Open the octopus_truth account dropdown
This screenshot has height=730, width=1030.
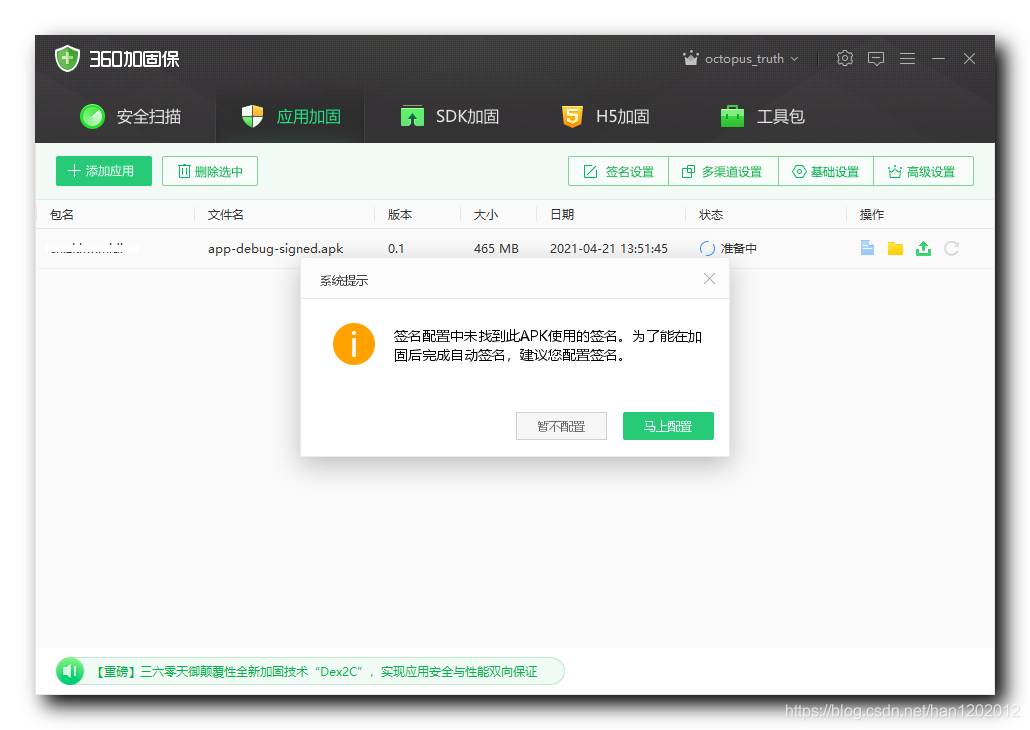point(752,58)
